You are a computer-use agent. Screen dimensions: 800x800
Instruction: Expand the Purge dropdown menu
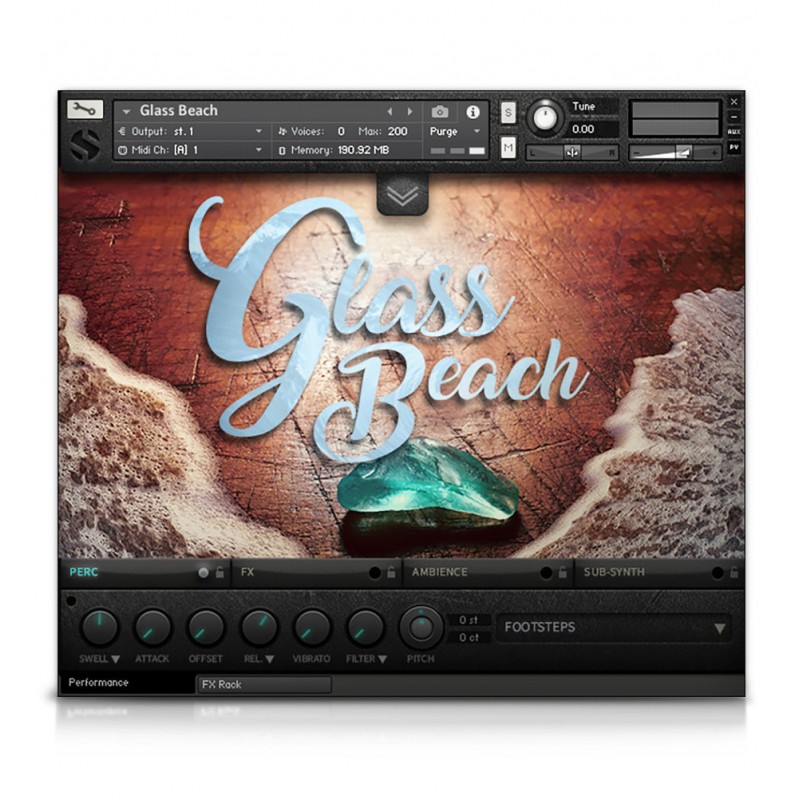pyautogui.click(x=455, y=131)
